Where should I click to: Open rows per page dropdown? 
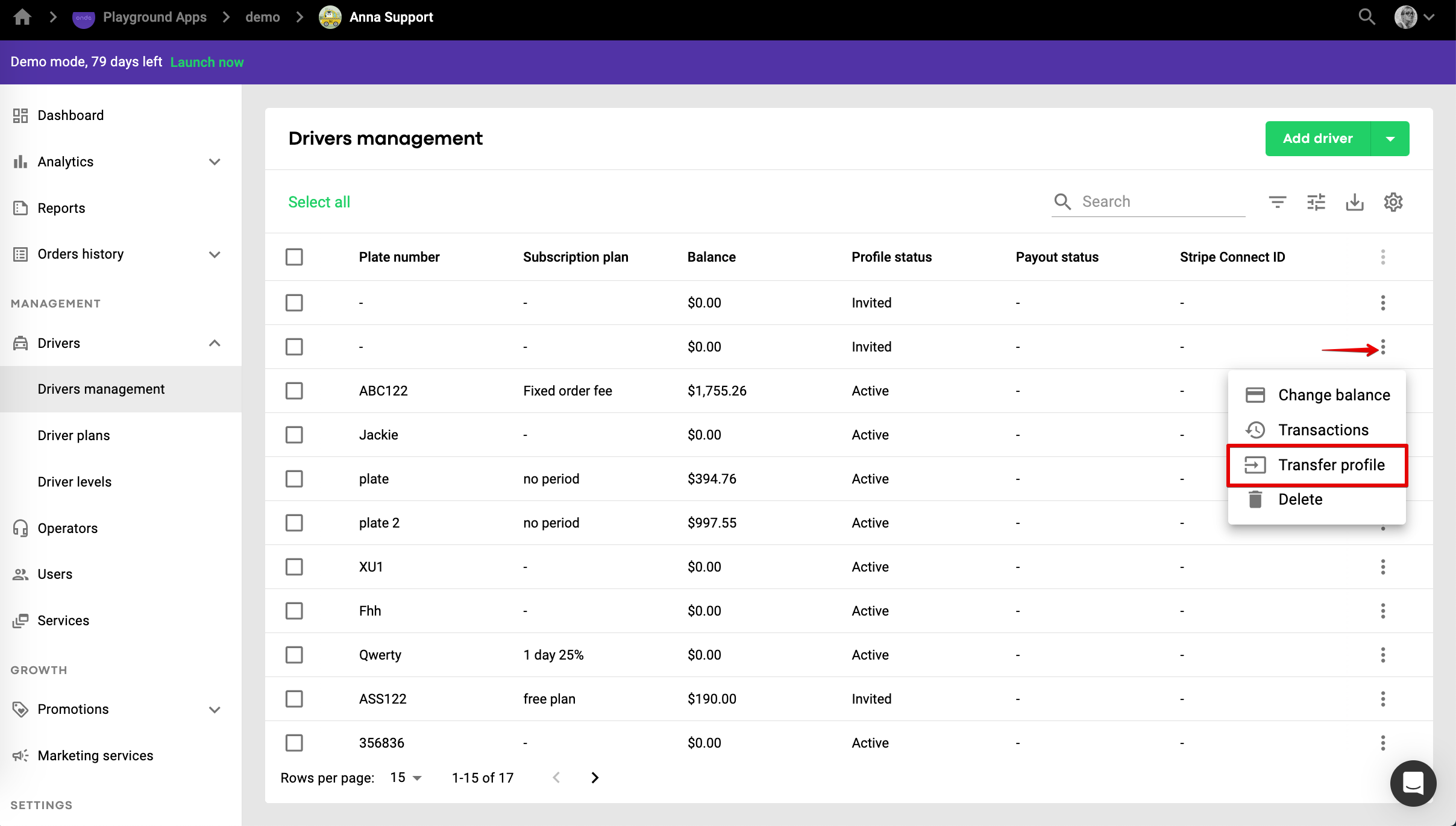click(406, 778)
